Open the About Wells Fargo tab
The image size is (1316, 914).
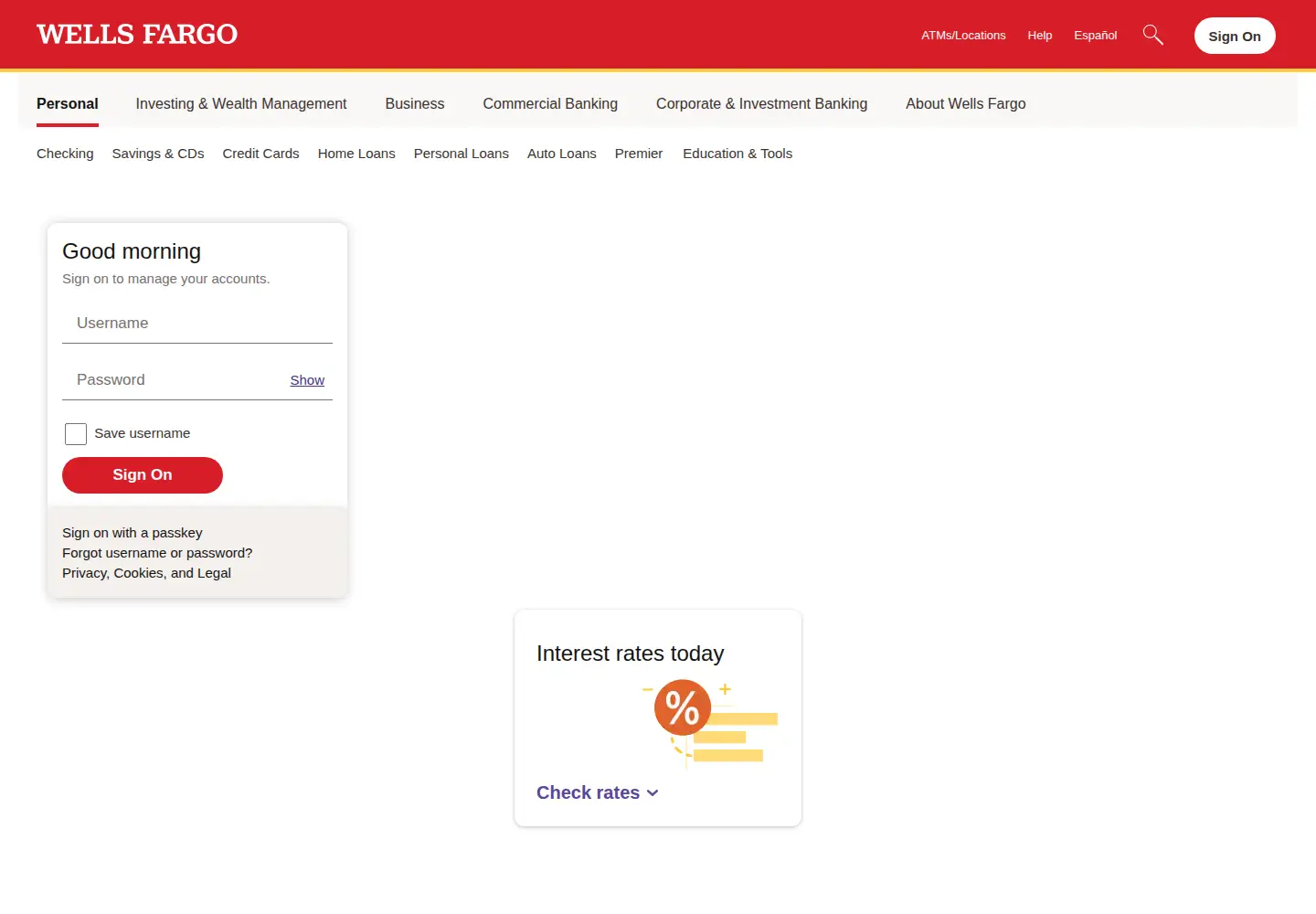pyautogui.click(x=966, y=104)
